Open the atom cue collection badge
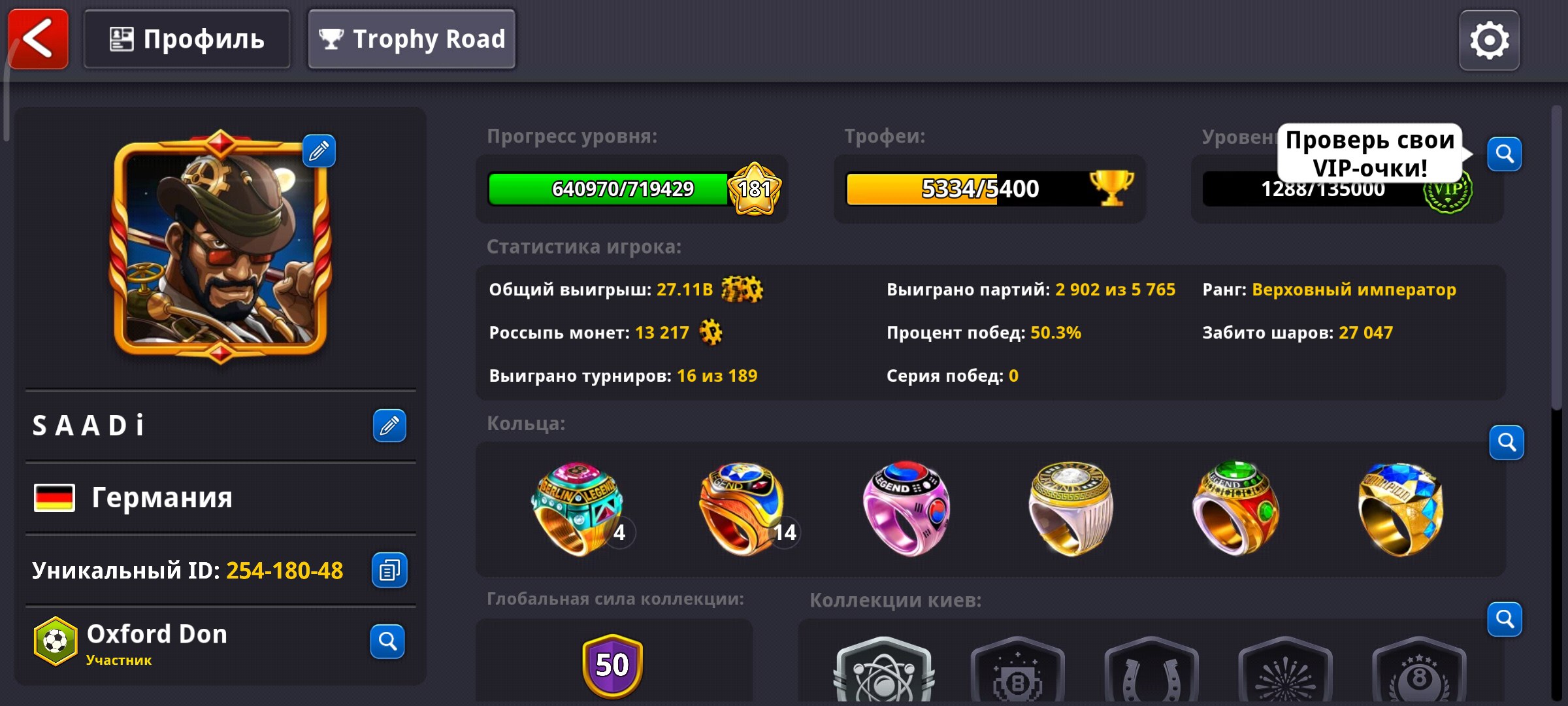 click(883, 671)
